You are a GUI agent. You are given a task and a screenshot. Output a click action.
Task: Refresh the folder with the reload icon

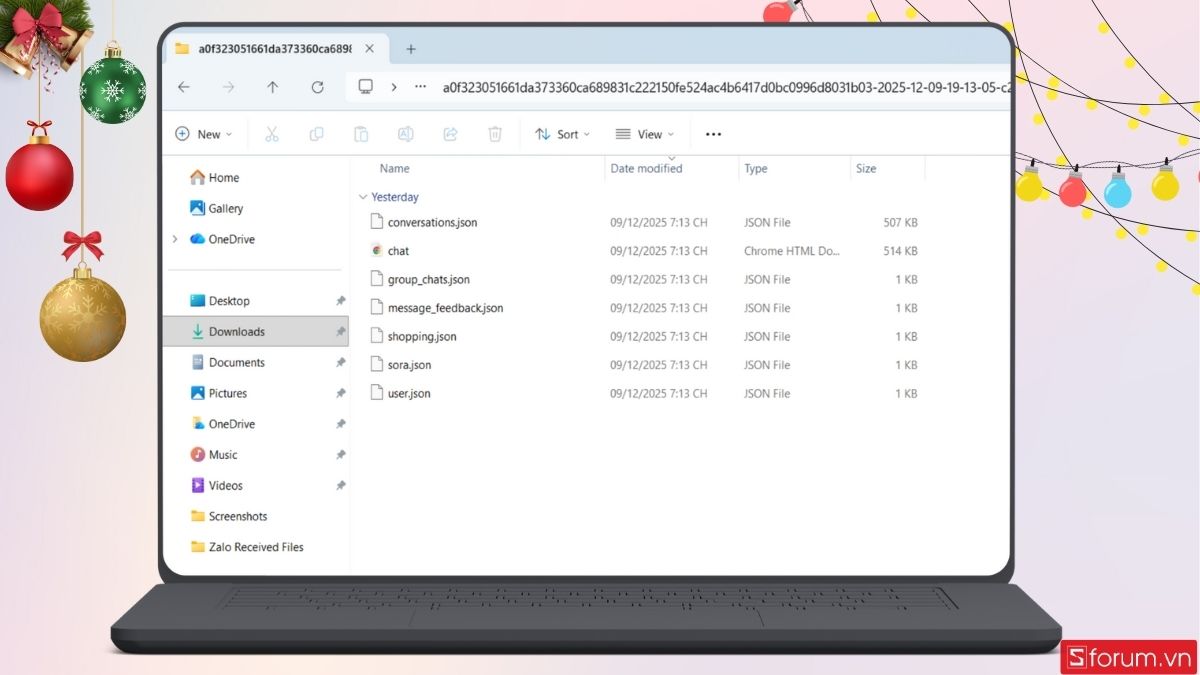pos(317,87)
